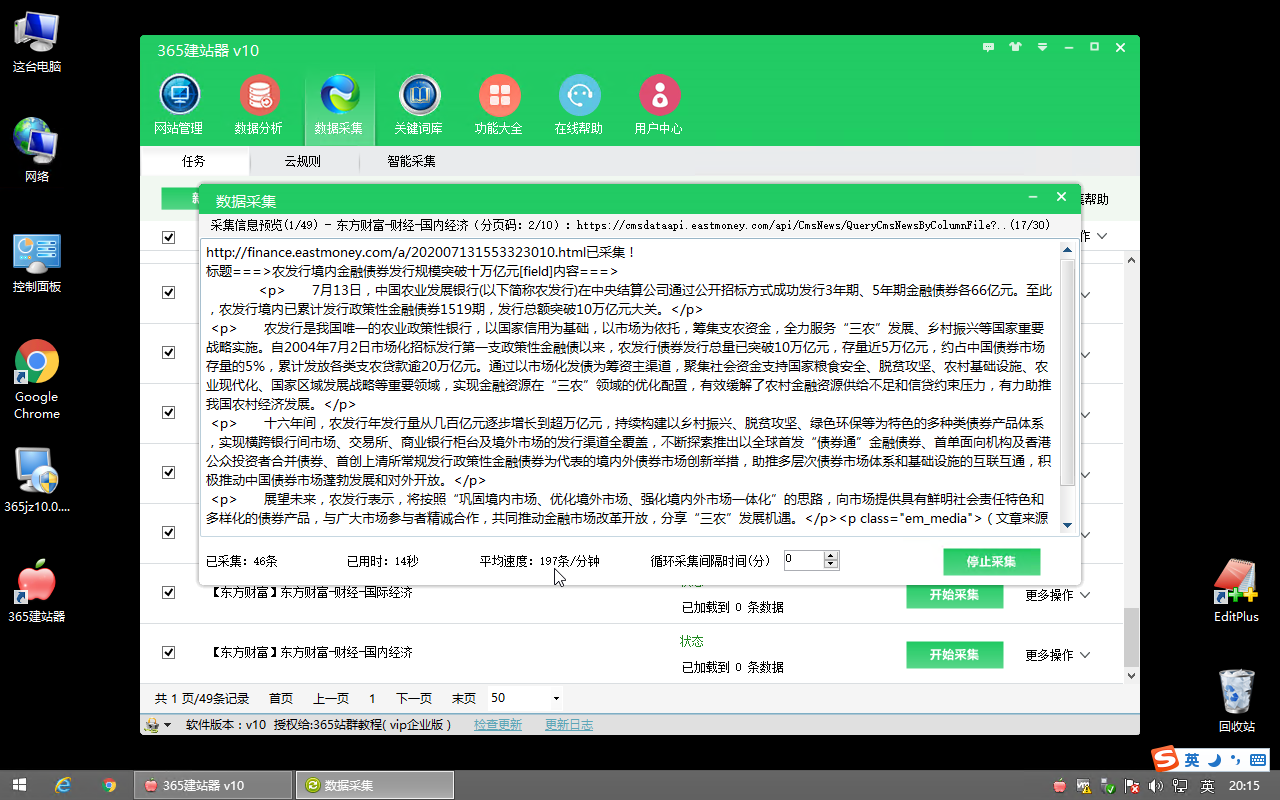Click the 英 language indicator in the system tray
The image size is (1280, 800).
1207,786
